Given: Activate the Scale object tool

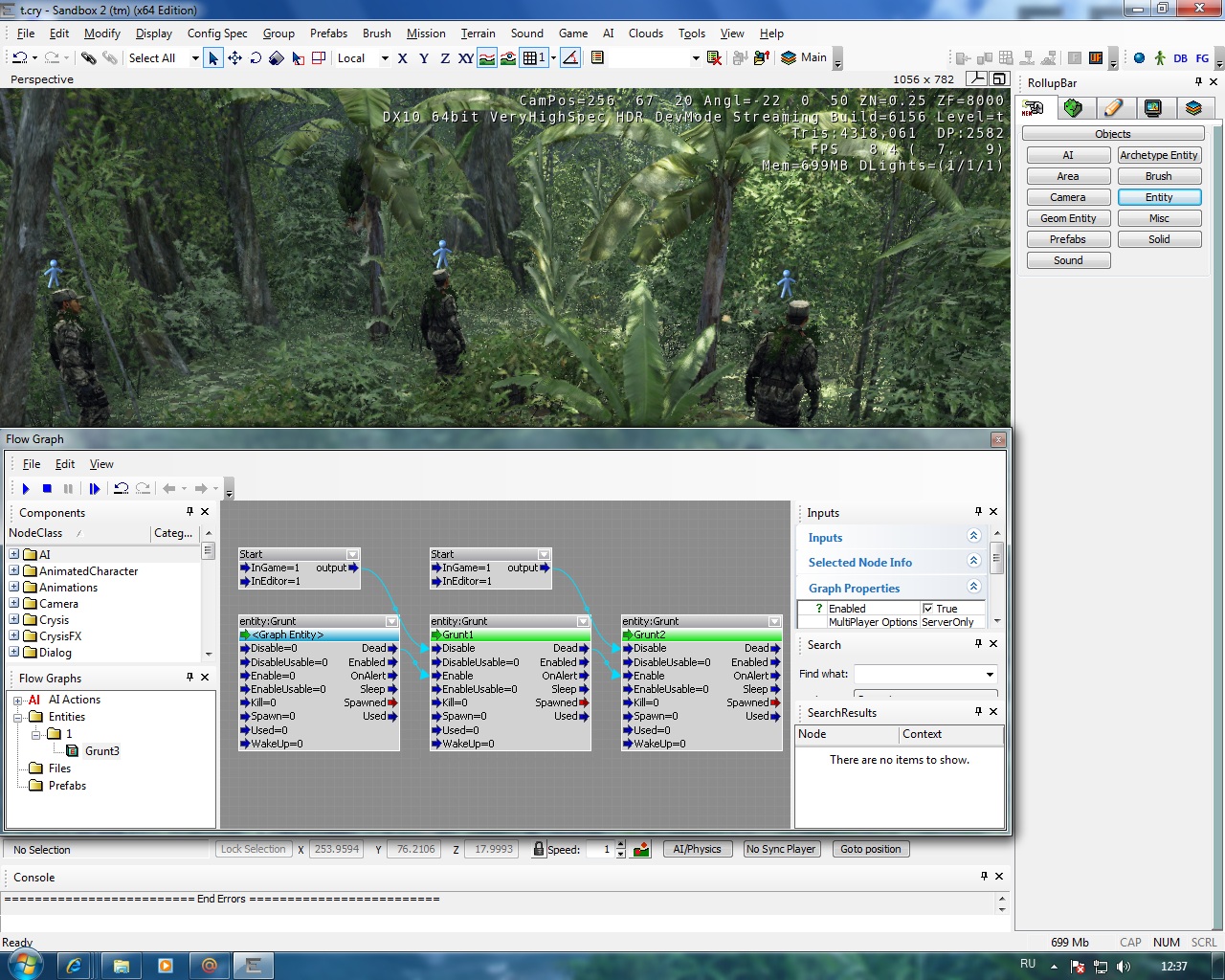Looking at the screenshot, I should (277, 58).
